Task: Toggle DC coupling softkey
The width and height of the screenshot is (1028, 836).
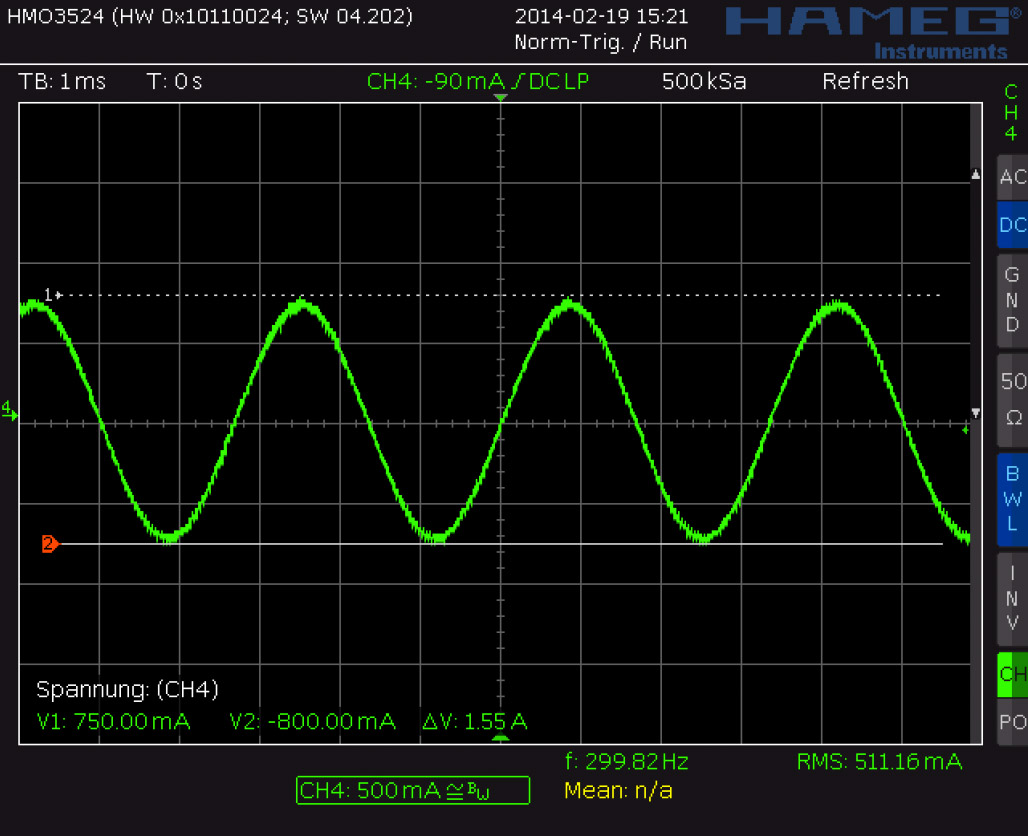Action: click(1012, 225)
